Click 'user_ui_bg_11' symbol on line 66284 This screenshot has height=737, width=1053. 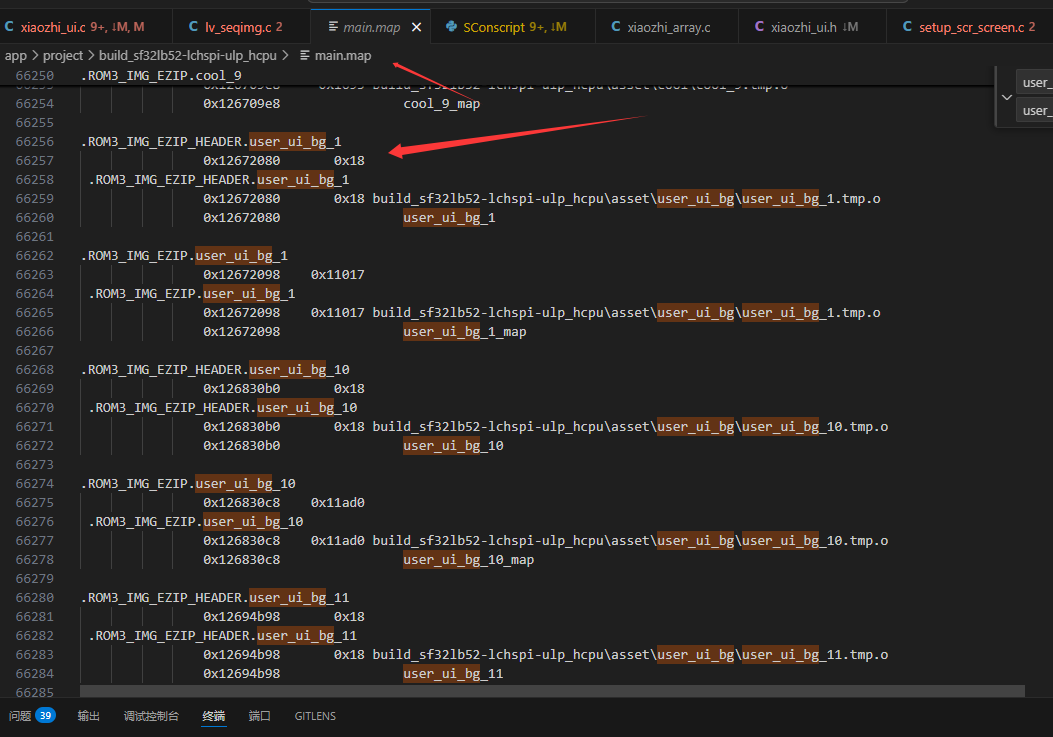pyautogui.click(x=453, y=673)
